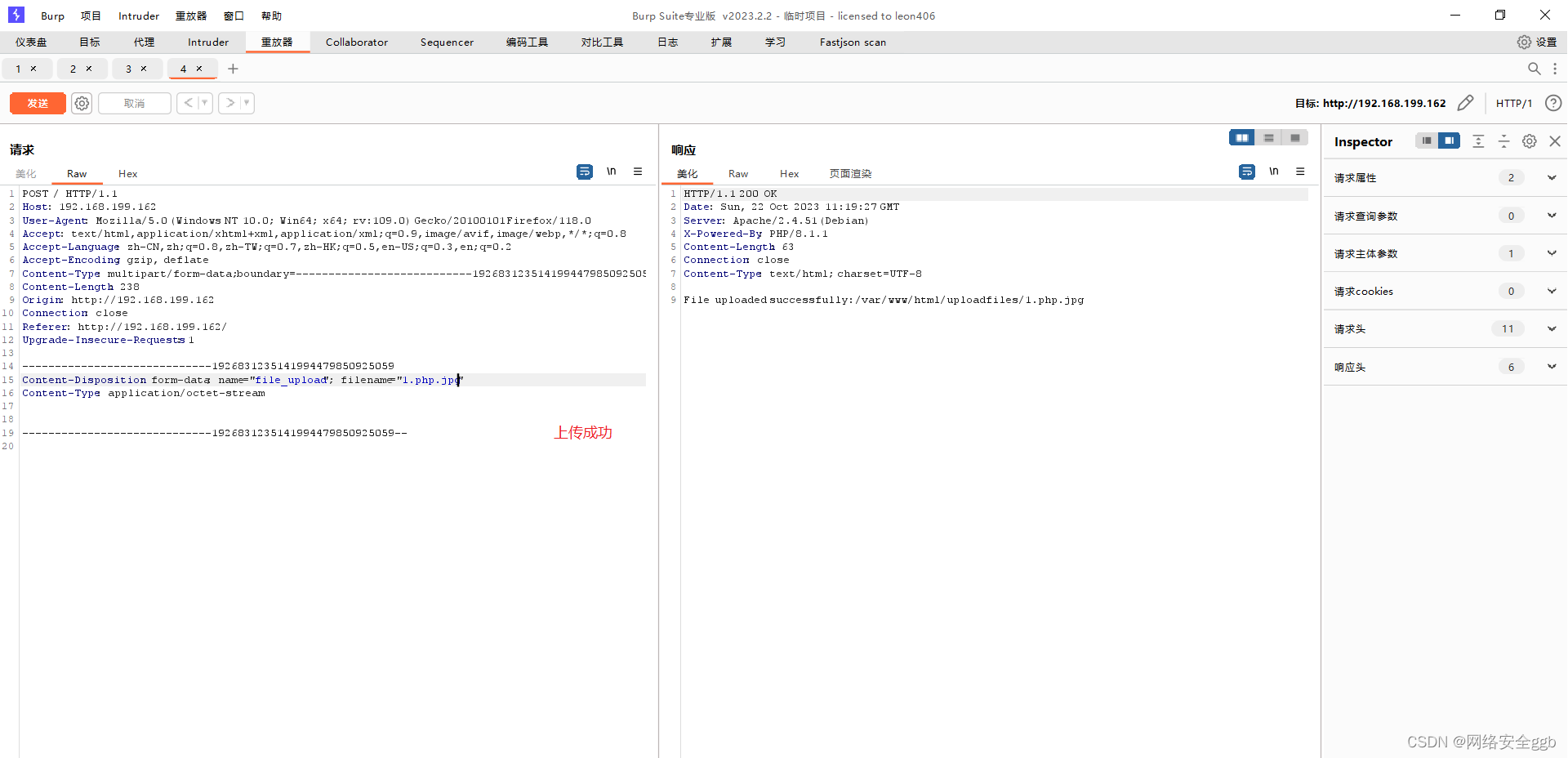Switch Inspector to the right layout option
This screenshot has width=1568, height=758.
(x=1449, y=140)
